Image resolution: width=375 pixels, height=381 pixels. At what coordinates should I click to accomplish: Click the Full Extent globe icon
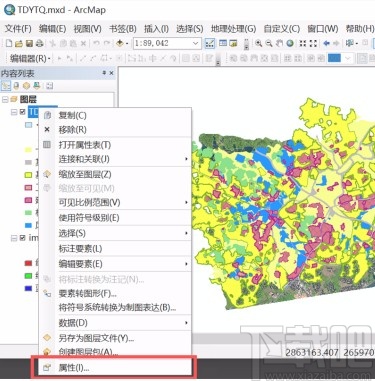click(290, 43)
